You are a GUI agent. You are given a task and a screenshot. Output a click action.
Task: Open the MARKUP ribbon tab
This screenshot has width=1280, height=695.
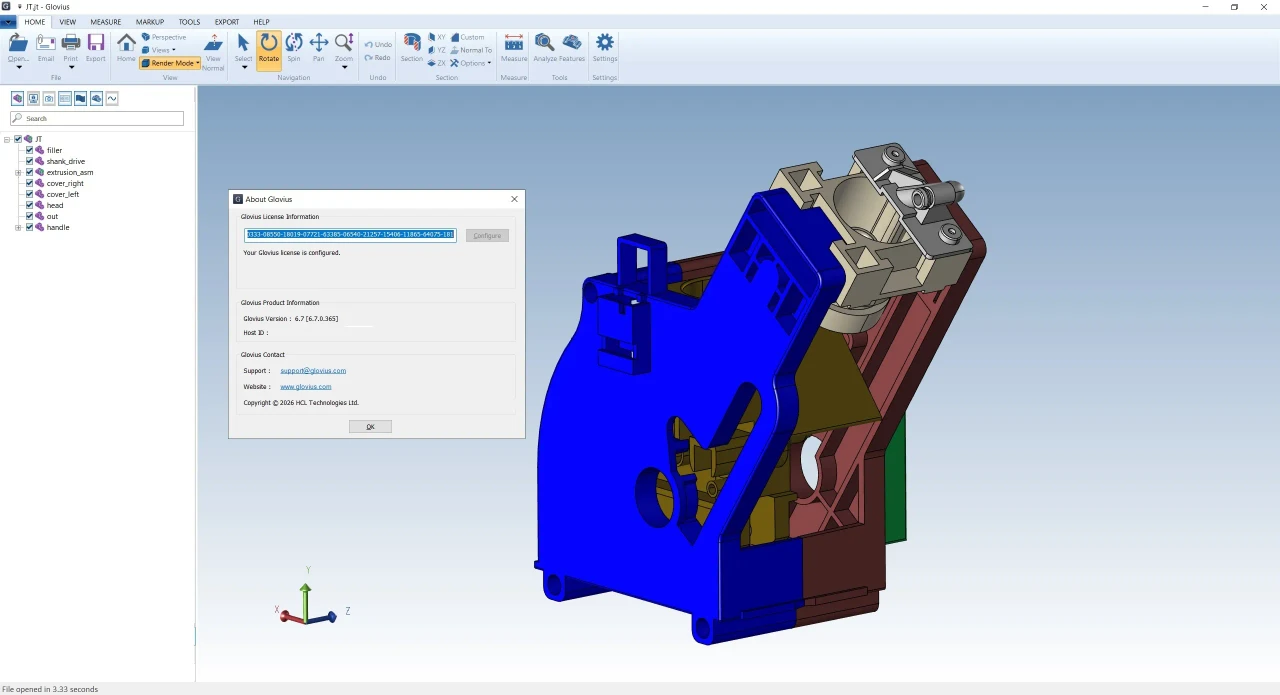(150, 22)
